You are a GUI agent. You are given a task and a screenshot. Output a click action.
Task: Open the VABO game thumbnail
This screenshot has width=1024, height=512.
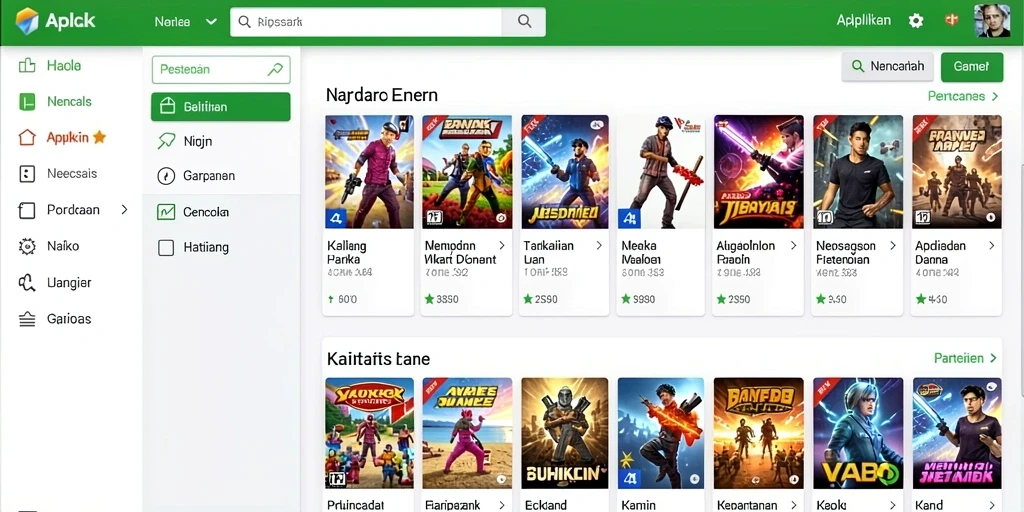pyautogui.click(x=858, y=434)
